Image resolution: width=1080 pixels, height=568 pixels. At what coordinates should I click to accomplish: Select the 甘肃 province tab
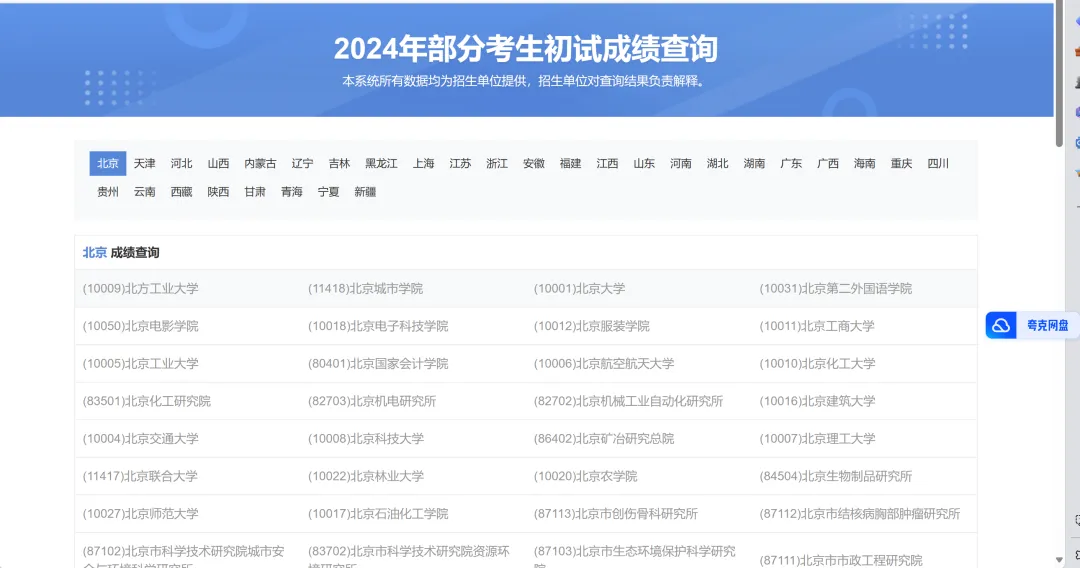point(255,192)
